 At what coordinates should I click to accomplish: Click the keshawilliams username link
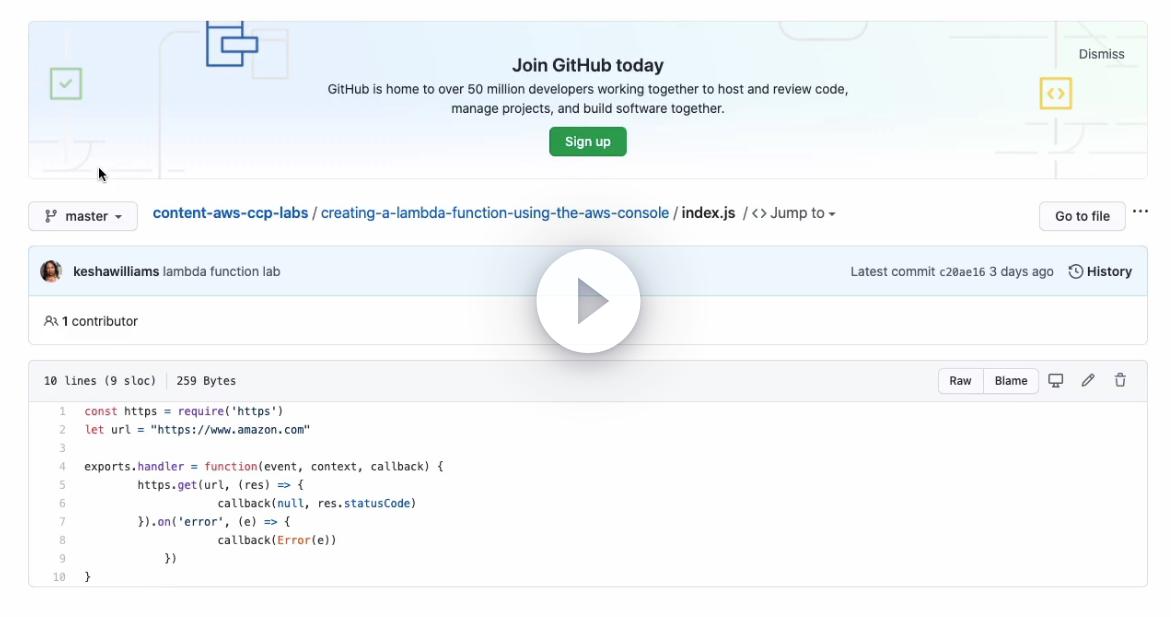click(116, 271)
